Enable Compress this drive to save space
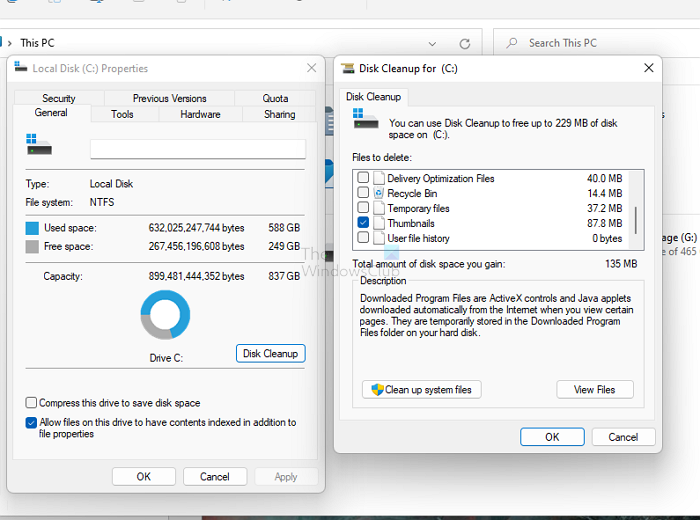Screen dimensions: 700x520 [x=31, y=403]
